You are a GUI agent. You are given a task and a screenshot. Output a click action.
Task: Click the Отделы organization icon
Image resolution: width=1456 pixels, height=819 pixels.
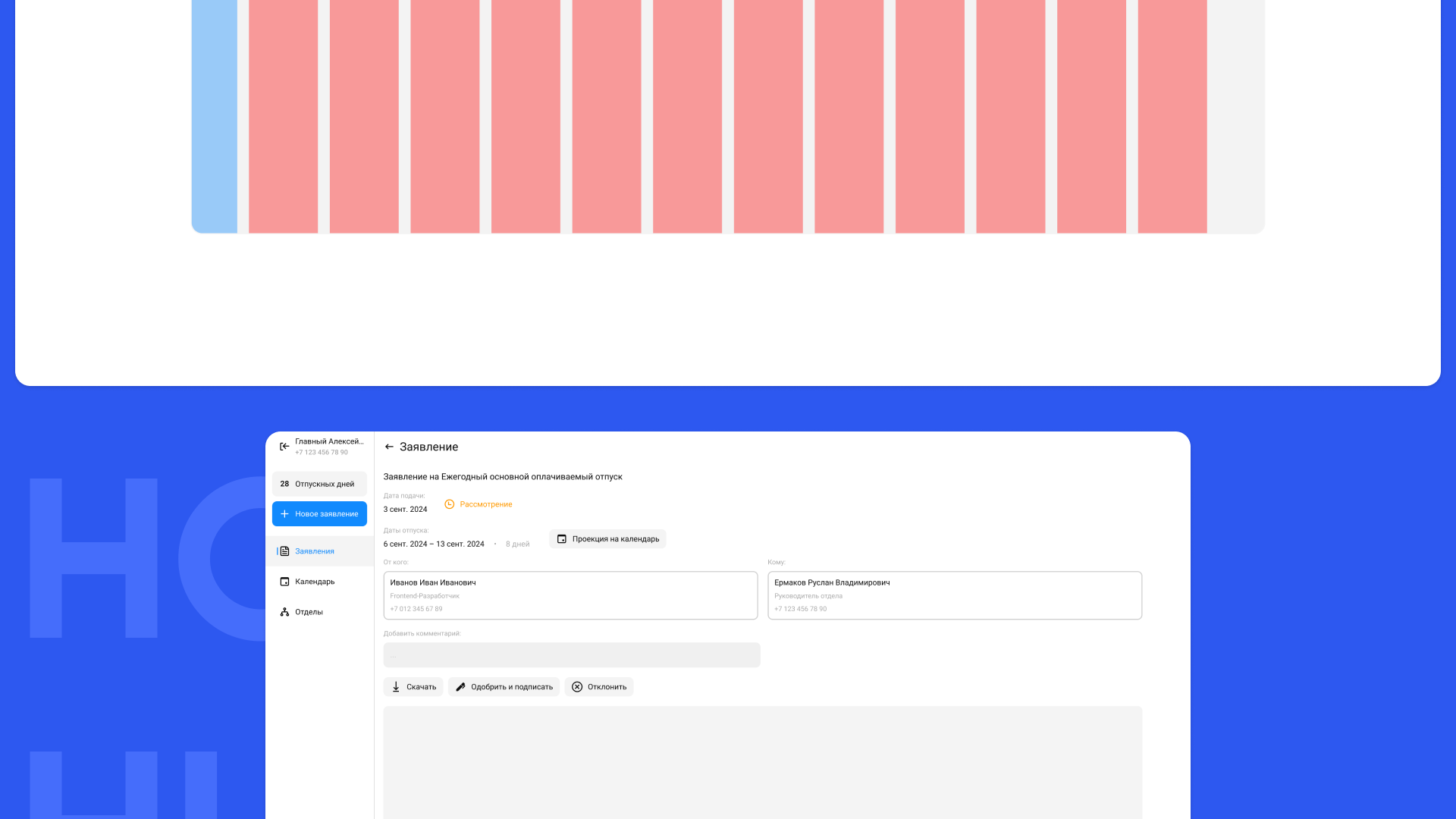(284, 611)
